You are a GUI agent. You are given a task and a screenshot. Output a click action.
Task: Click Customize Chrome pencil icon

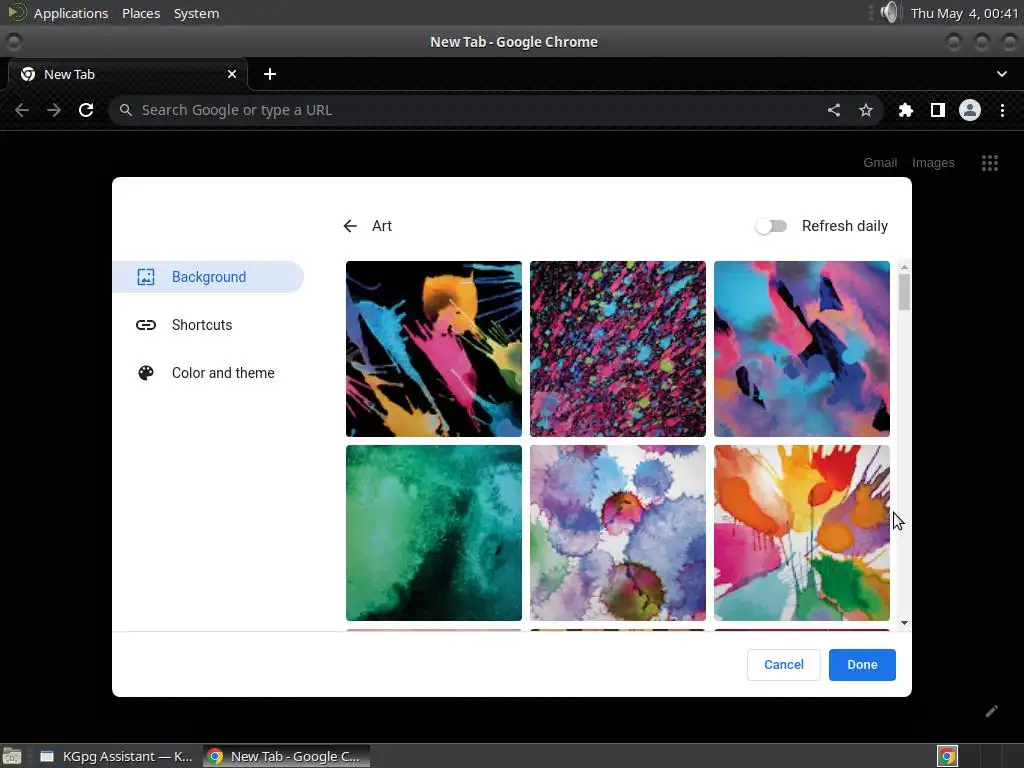(992, 711)
